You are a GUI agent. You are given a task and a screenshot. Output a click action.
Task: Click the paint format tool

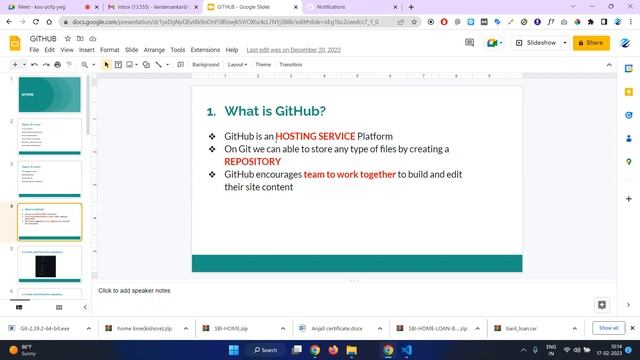pyautogui.click(x=69, y=64)
